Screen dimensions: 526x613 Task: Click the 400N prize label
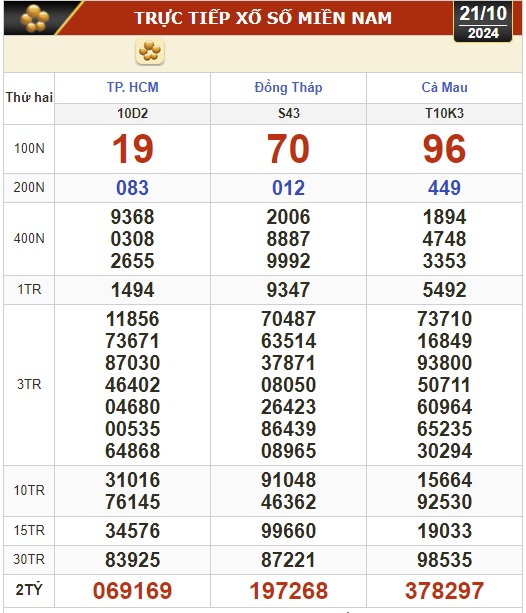pos(29,238)
